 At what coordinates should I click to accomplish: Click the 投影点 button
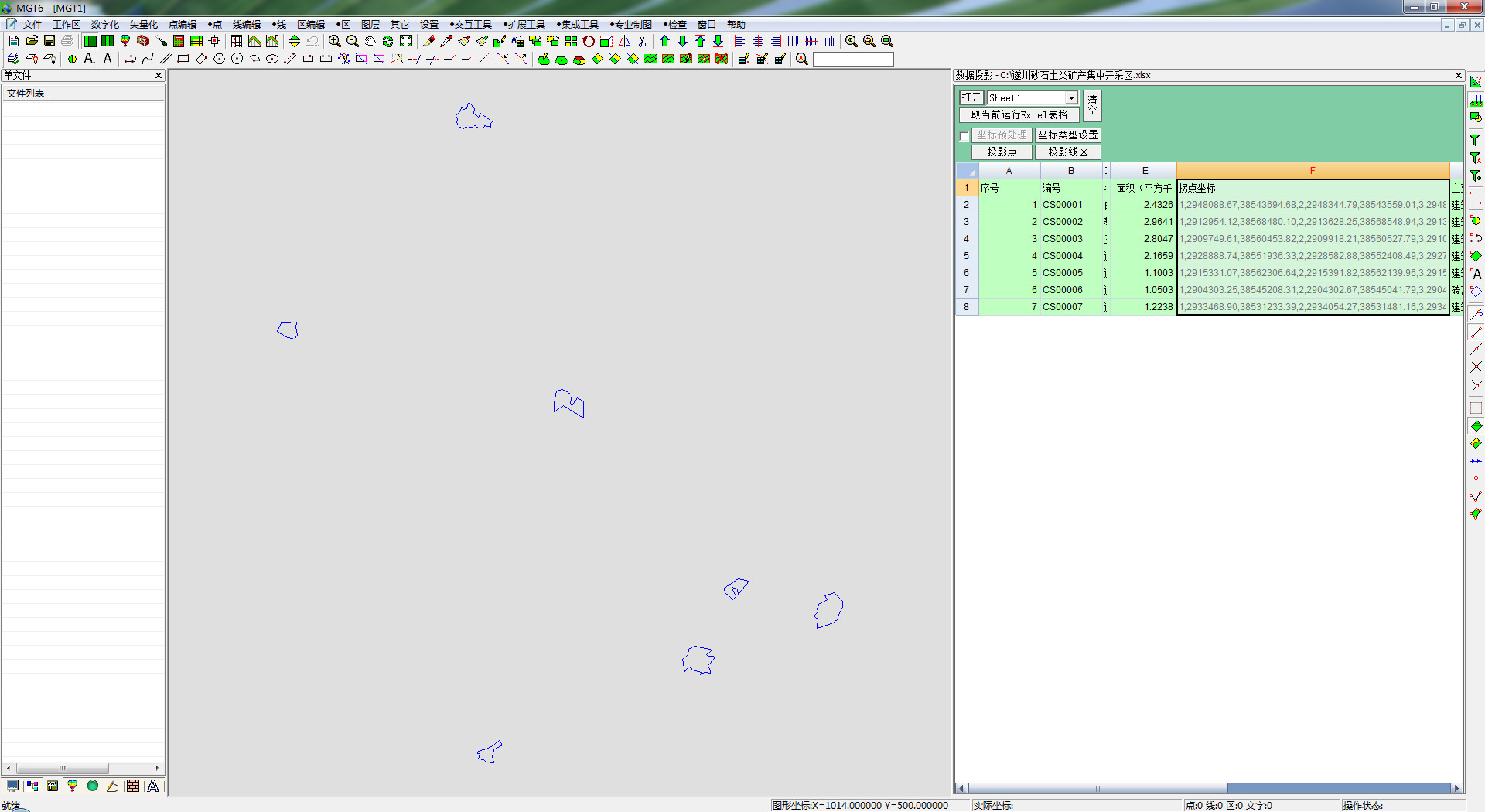pos(1002,152)
